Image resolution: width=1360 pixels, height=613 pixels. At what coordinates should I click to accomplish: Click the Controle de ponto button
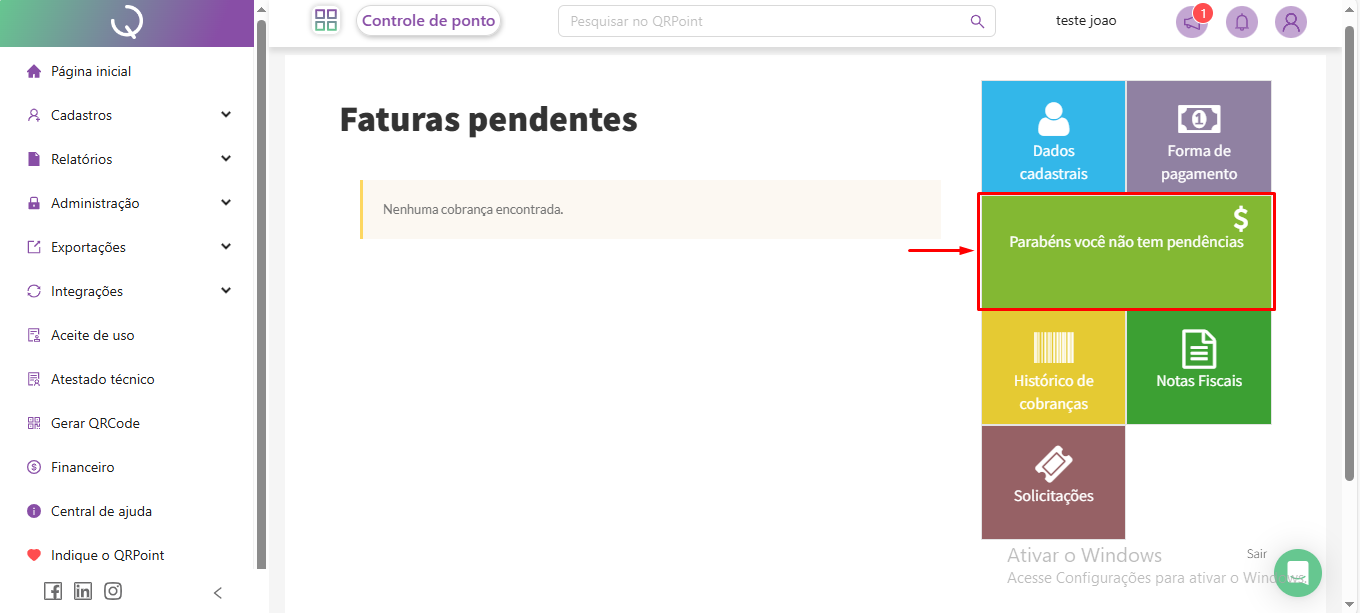428,21
